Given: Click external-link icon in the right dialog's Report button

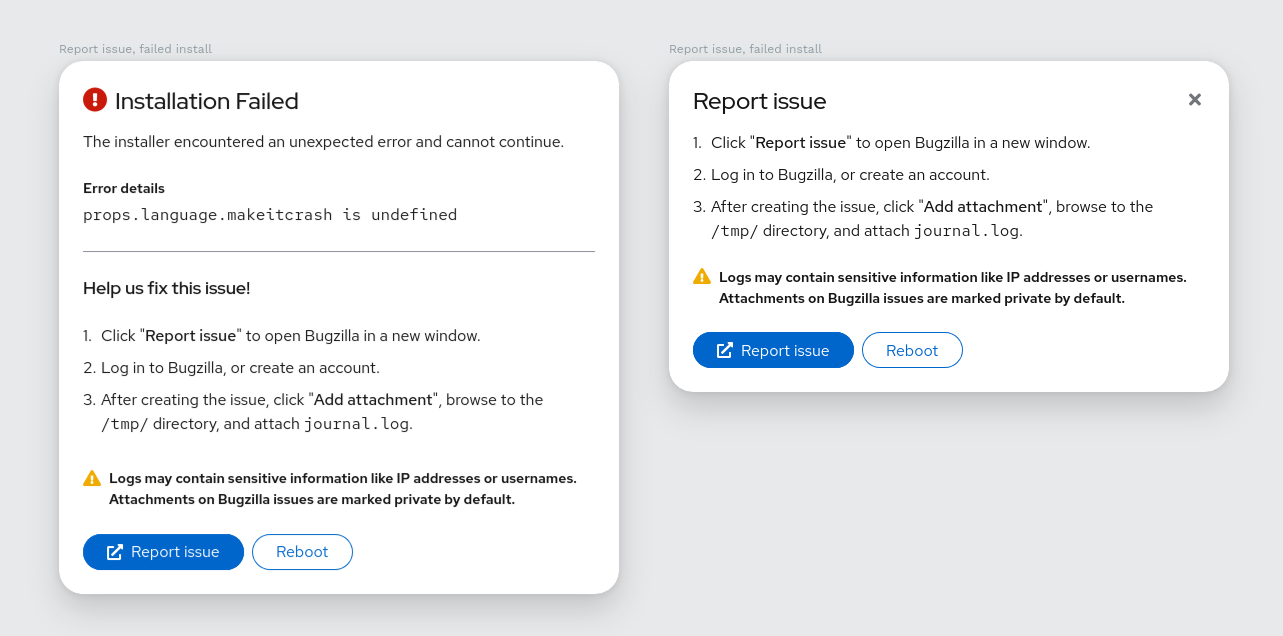Looking at the screenshot, I should tap(725, 351).
